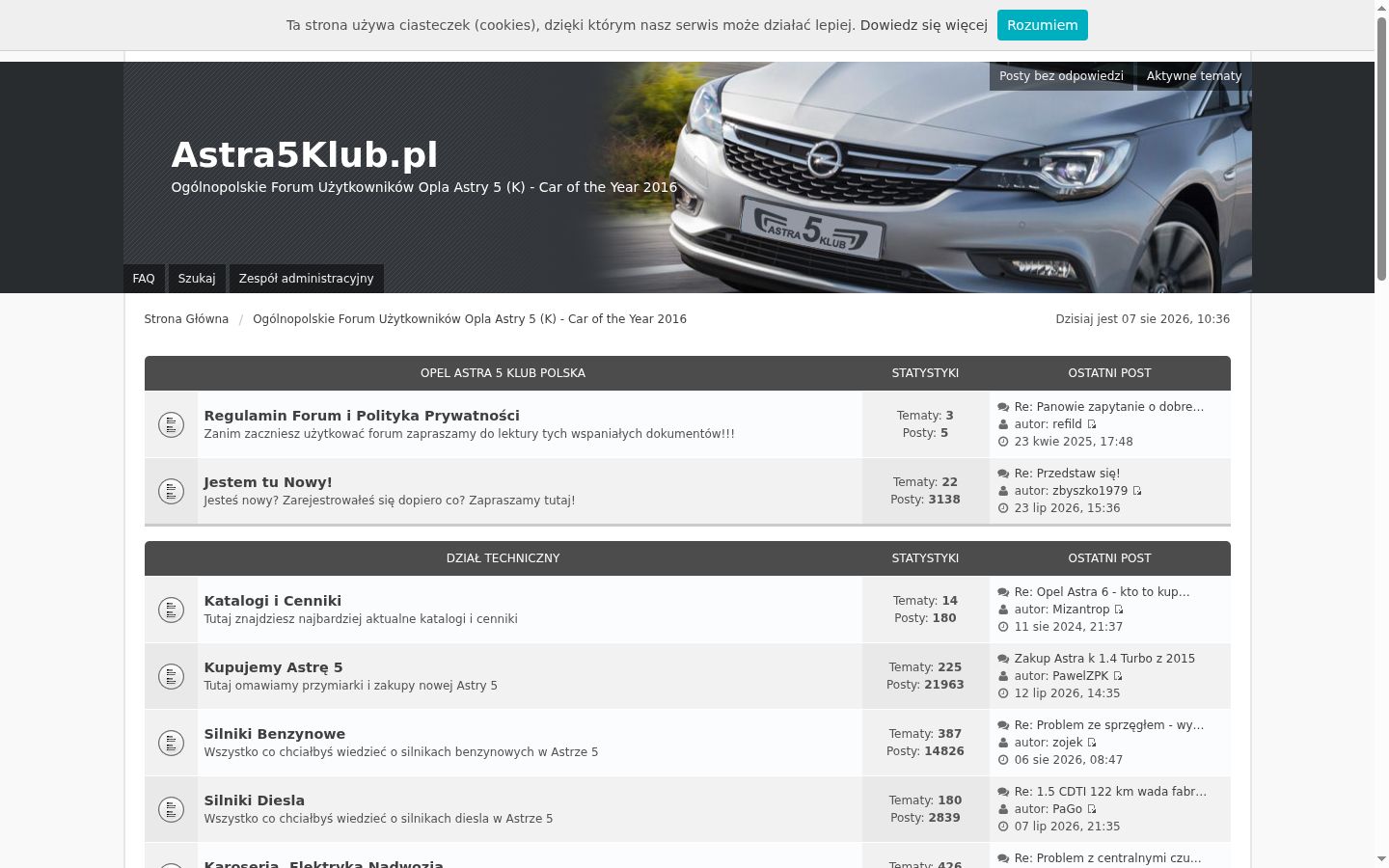
Task: Click forum icon beside Silniki Diesla
Action: click(171, 809)
